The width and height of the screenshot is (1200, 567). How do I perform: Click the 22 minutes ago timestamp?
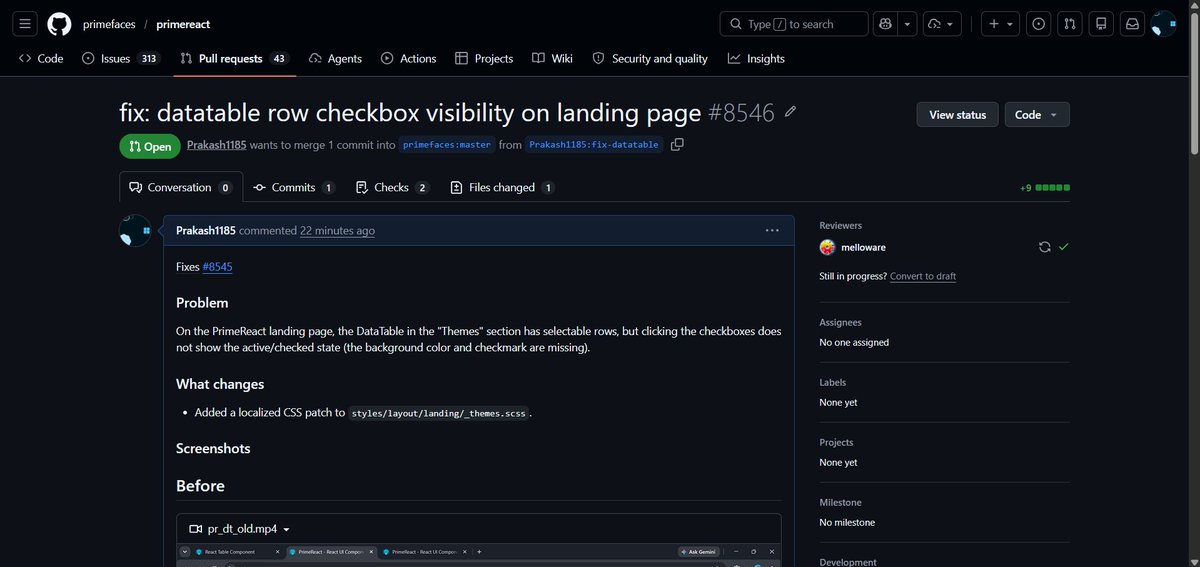pyautogui.click(x=337, y=230)
